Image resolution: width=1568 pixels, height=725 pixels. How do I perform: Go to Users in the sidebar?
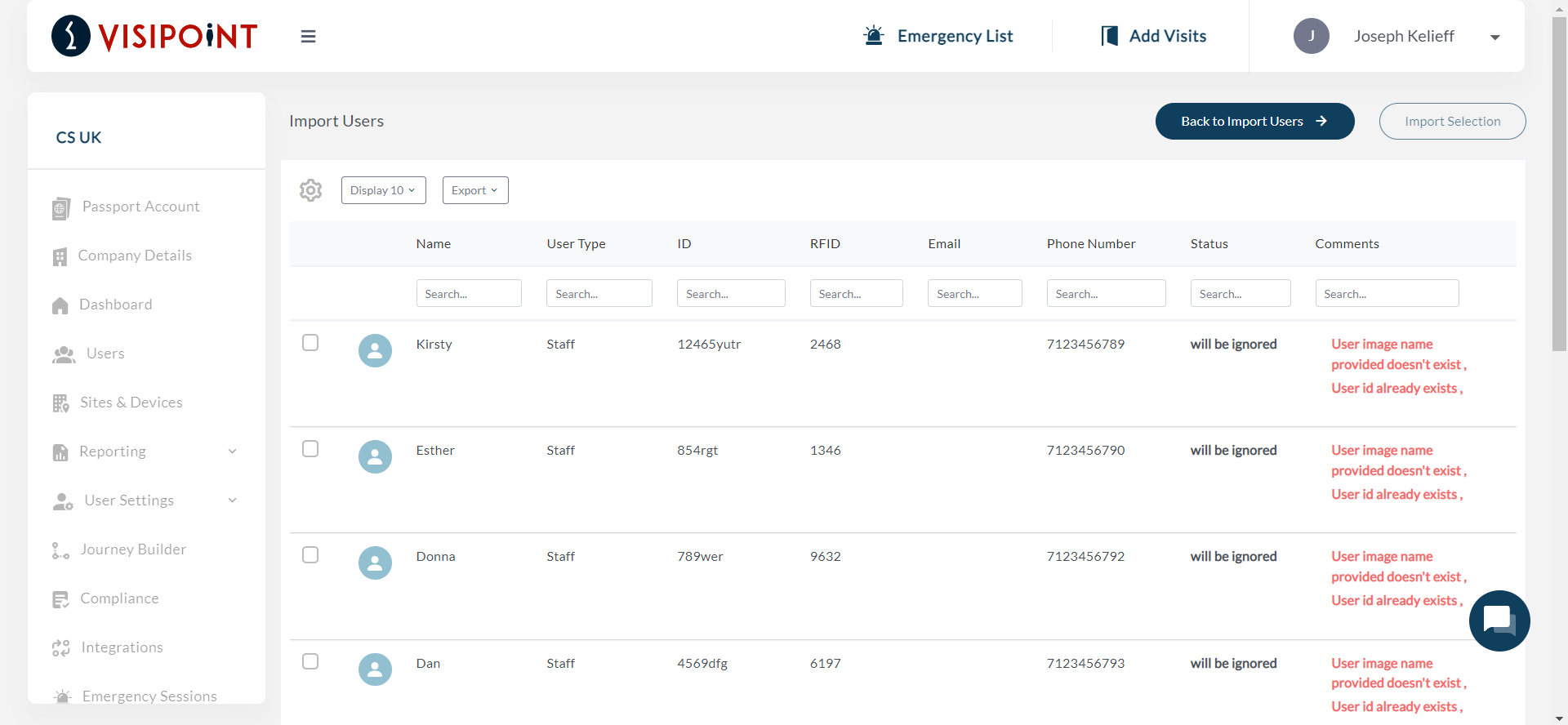[x=105, y=354]
